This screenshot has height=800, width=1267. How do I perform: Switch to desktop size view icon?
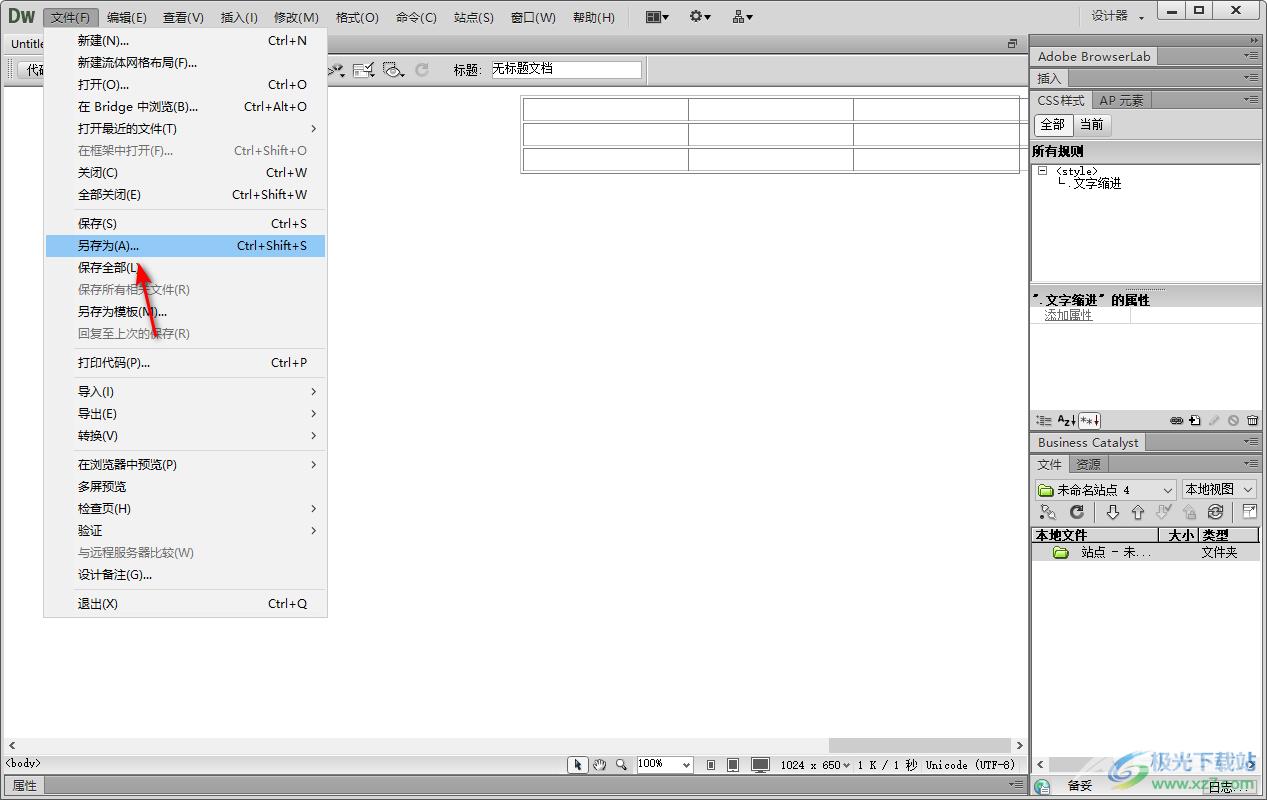point(760,765)
